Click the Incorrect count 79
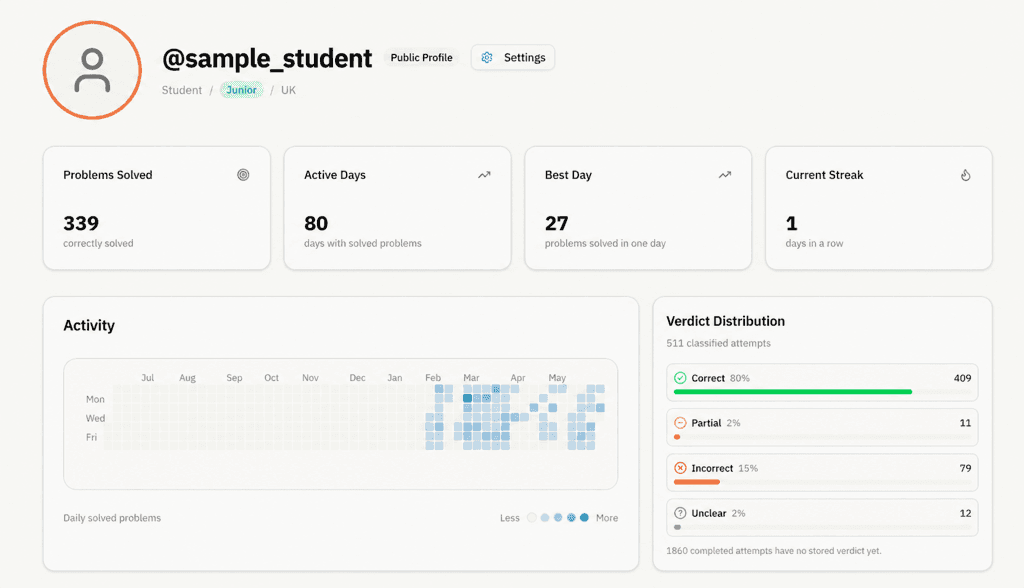Screen dimensions: 1024x588 tap(965, 468)
